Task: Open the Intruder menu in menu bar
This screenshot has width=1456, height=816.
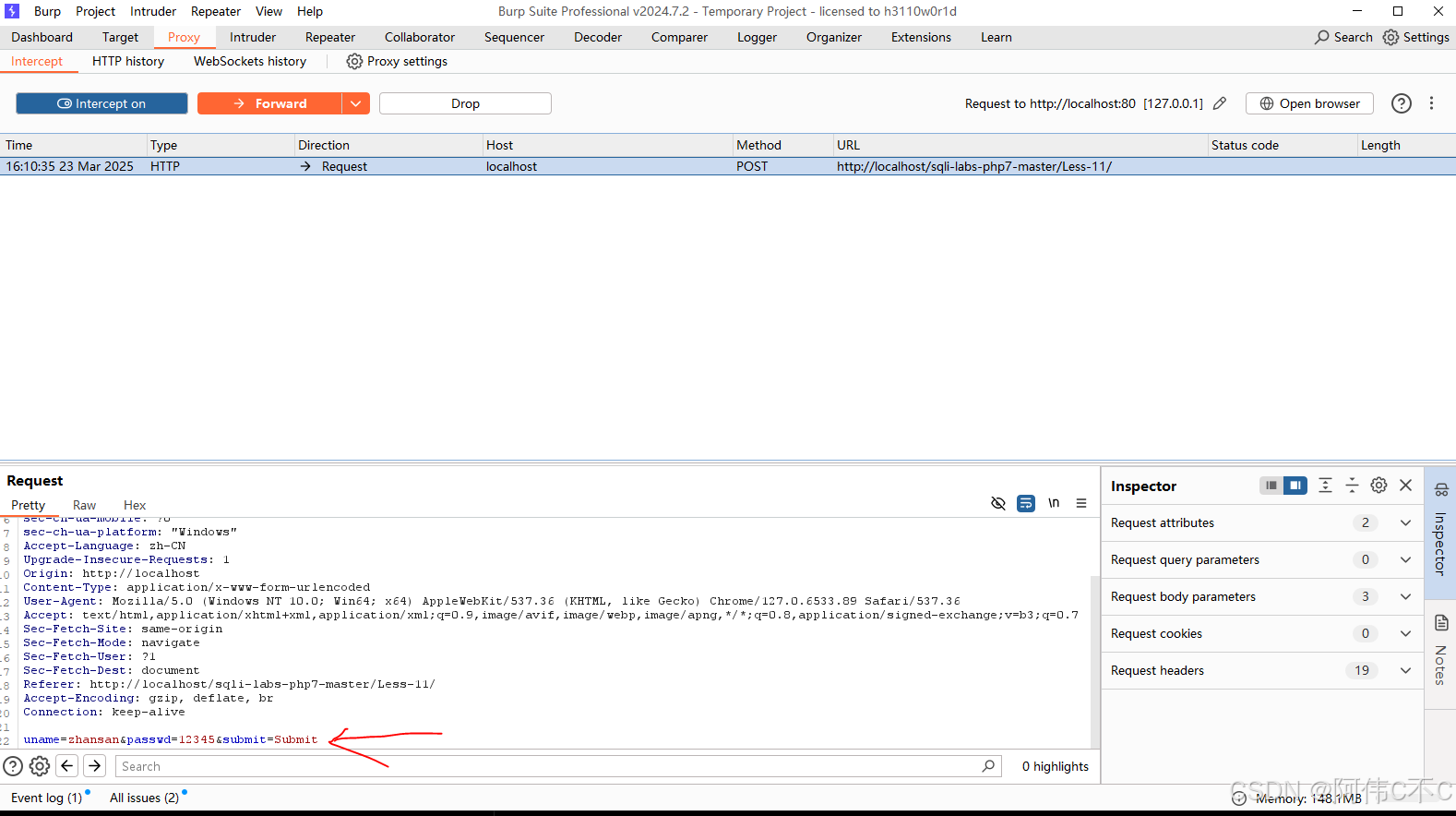Action: 153,11
